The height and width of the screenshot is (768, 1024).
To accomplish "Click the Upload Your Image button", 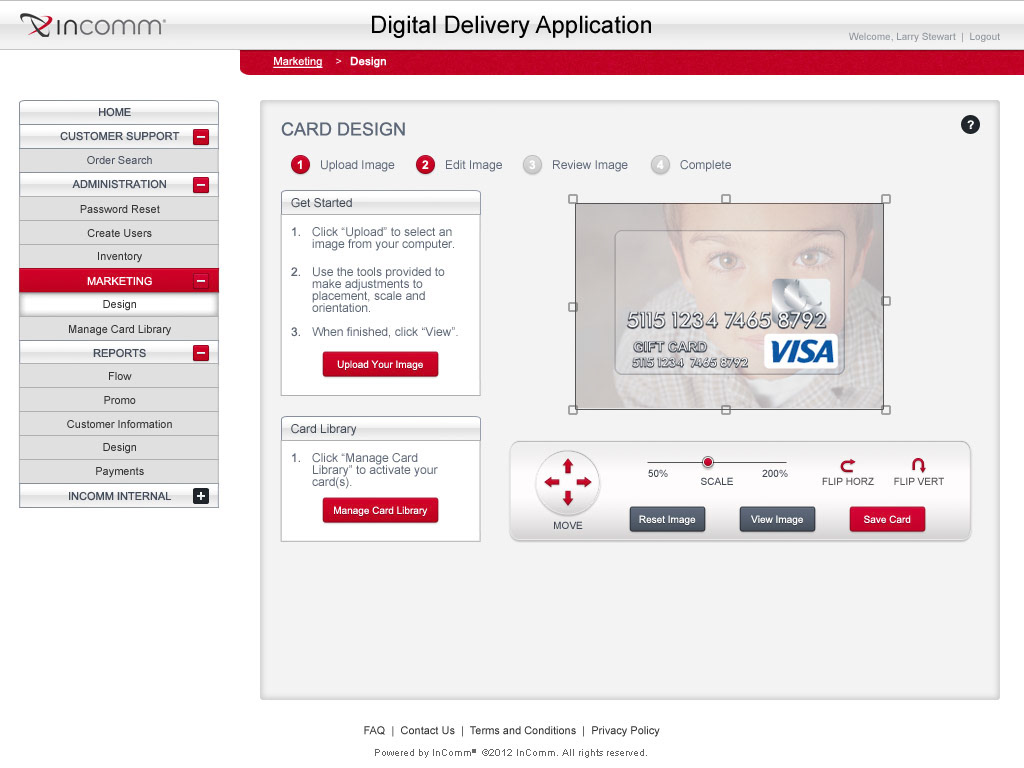I will (380, 364).
